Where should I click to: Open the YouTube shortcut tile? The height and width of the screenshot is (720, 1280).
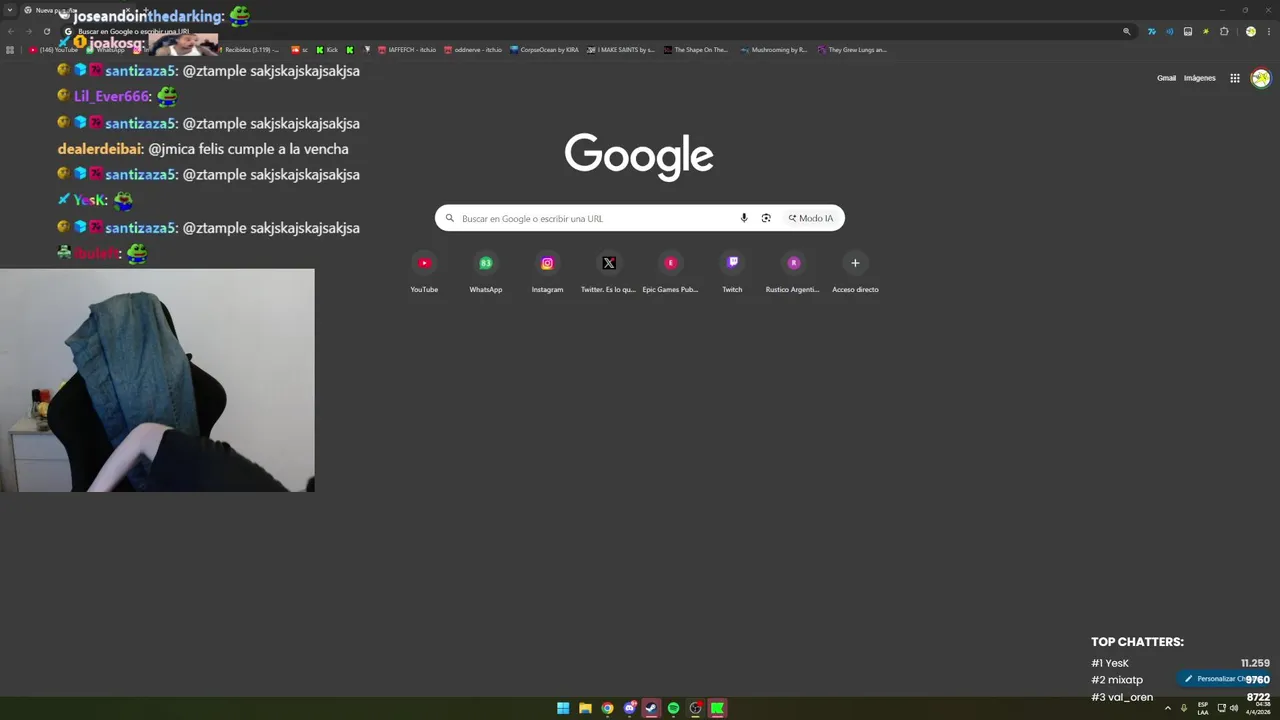[424, 273]
